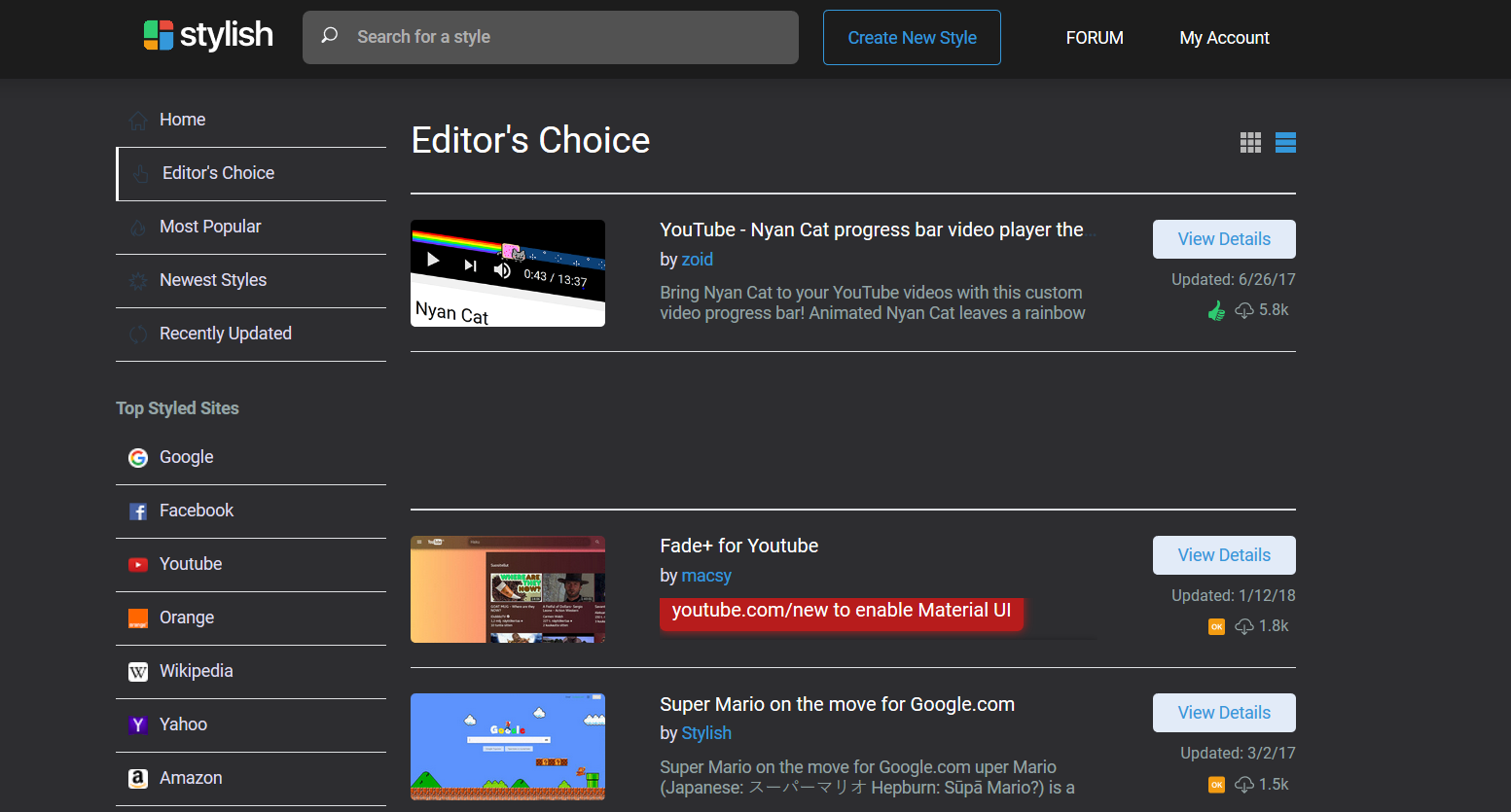Click install count icon beside 5.8k
This screenshot has height=812, width=1511.
(x=1244, y=310)
